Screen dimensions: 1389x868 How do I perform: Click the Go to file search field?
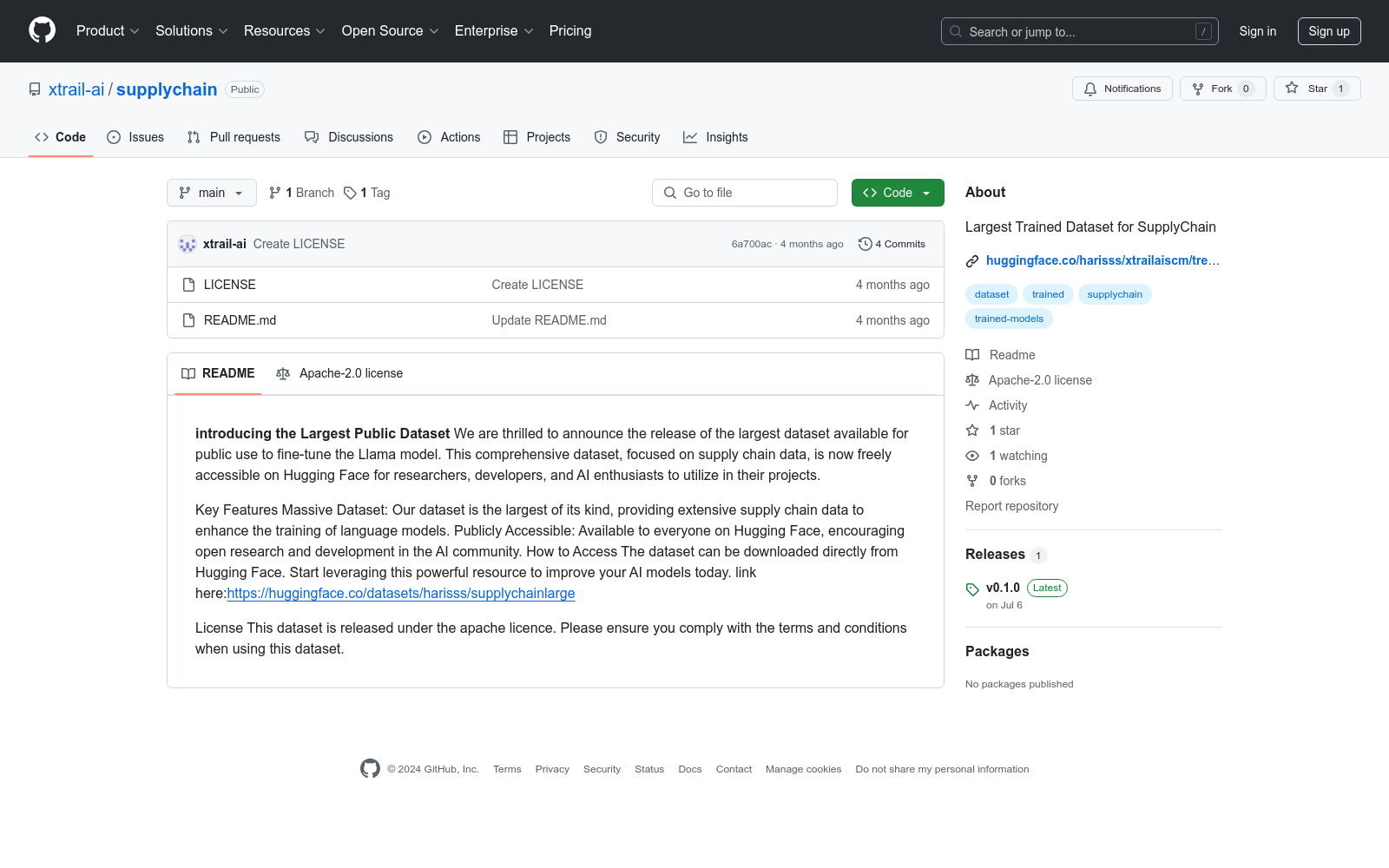pos(745,193)
